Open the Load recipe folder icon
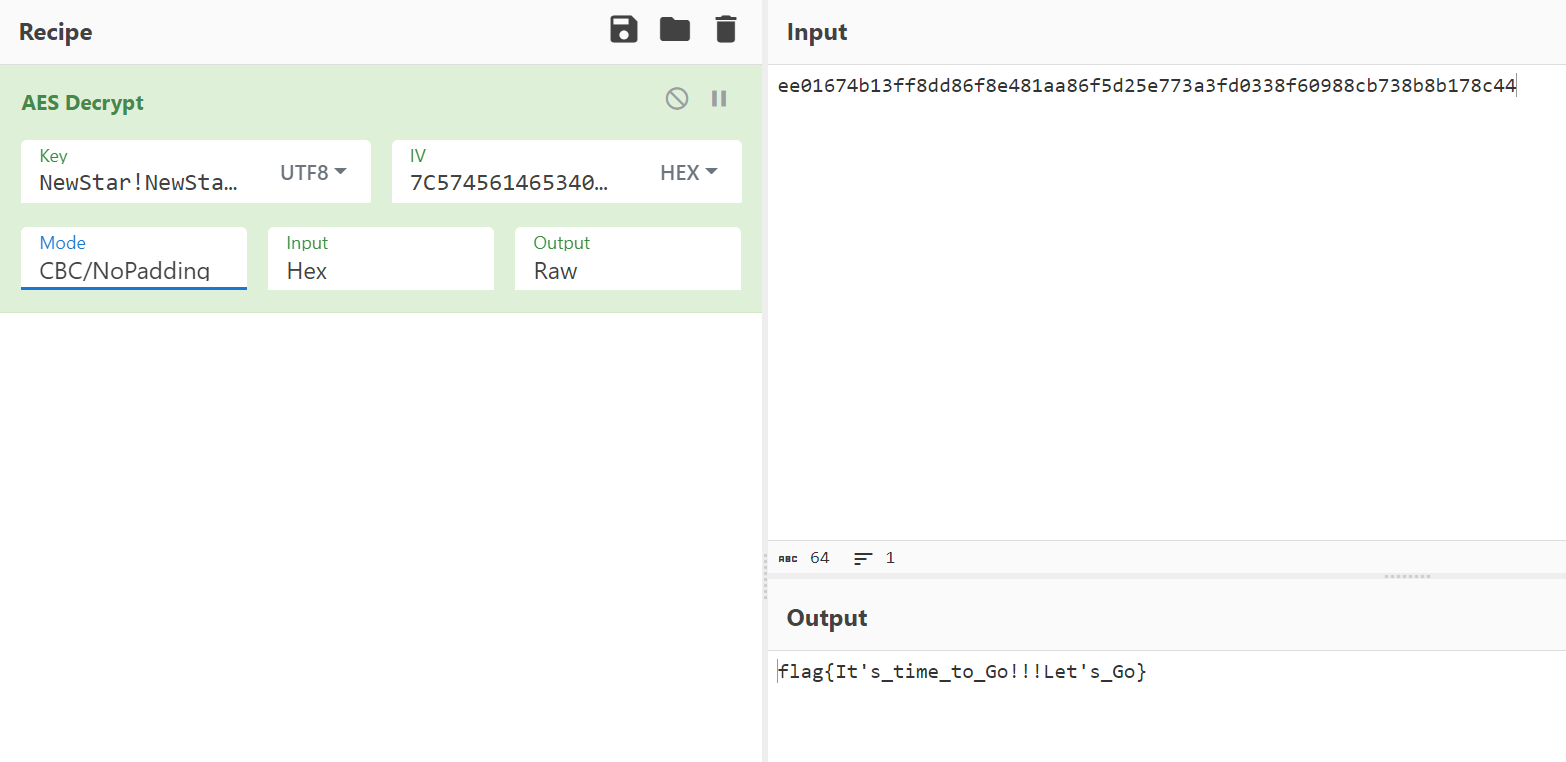The height and width of the screenshot is (762, 1566). click(x=675, y=30)
